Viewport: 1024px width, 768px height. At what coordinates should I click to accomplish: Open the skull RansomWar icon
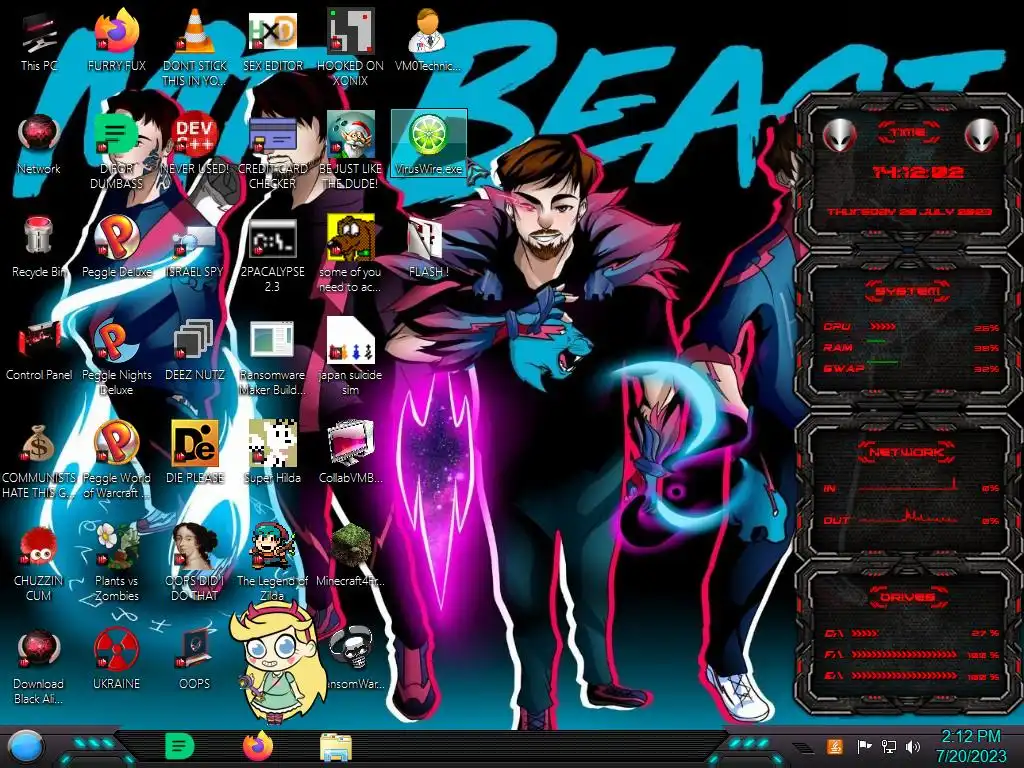pos(351,650)
